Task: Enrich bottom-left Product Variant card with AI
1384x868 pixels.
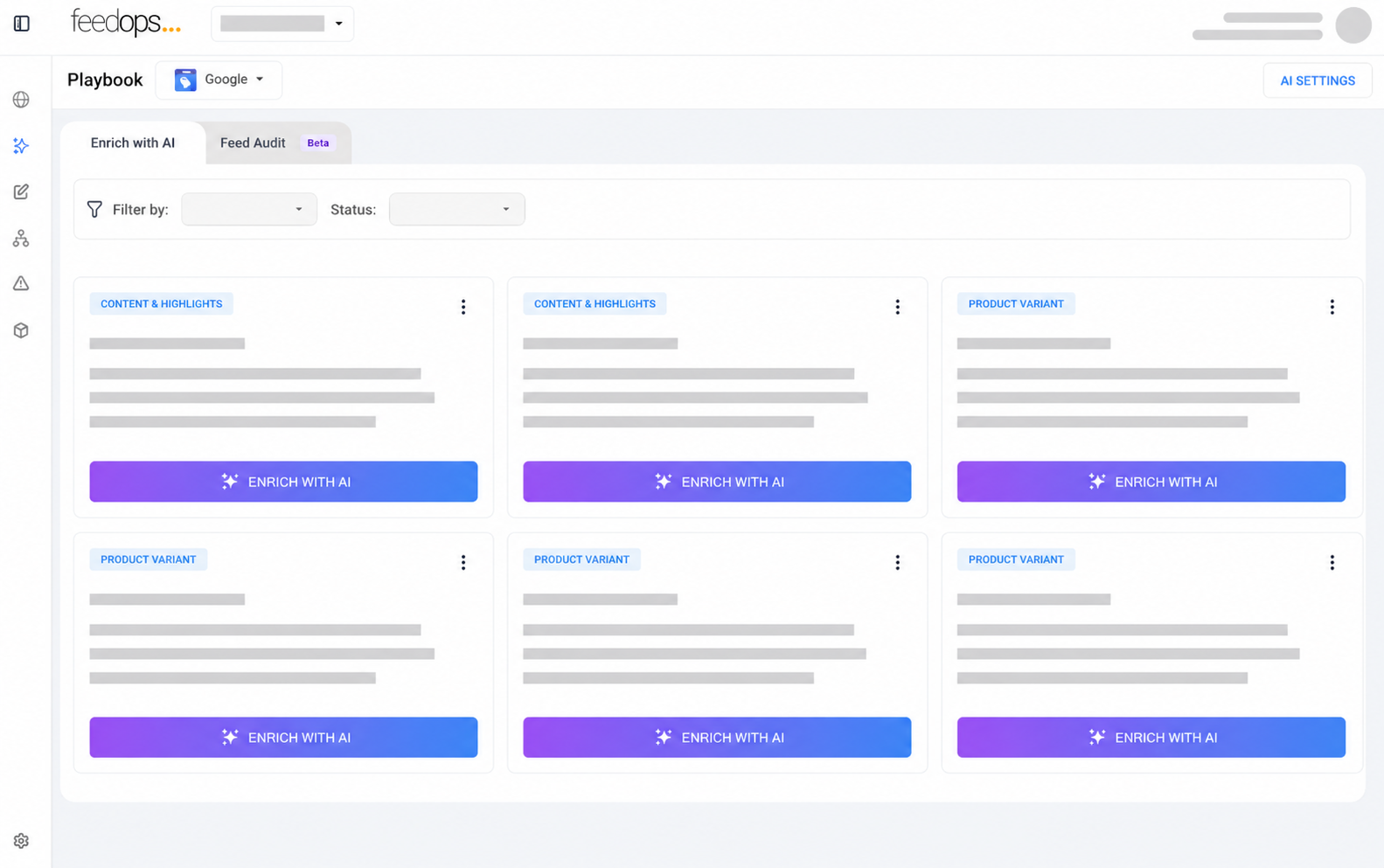Action: pos(283,738)
